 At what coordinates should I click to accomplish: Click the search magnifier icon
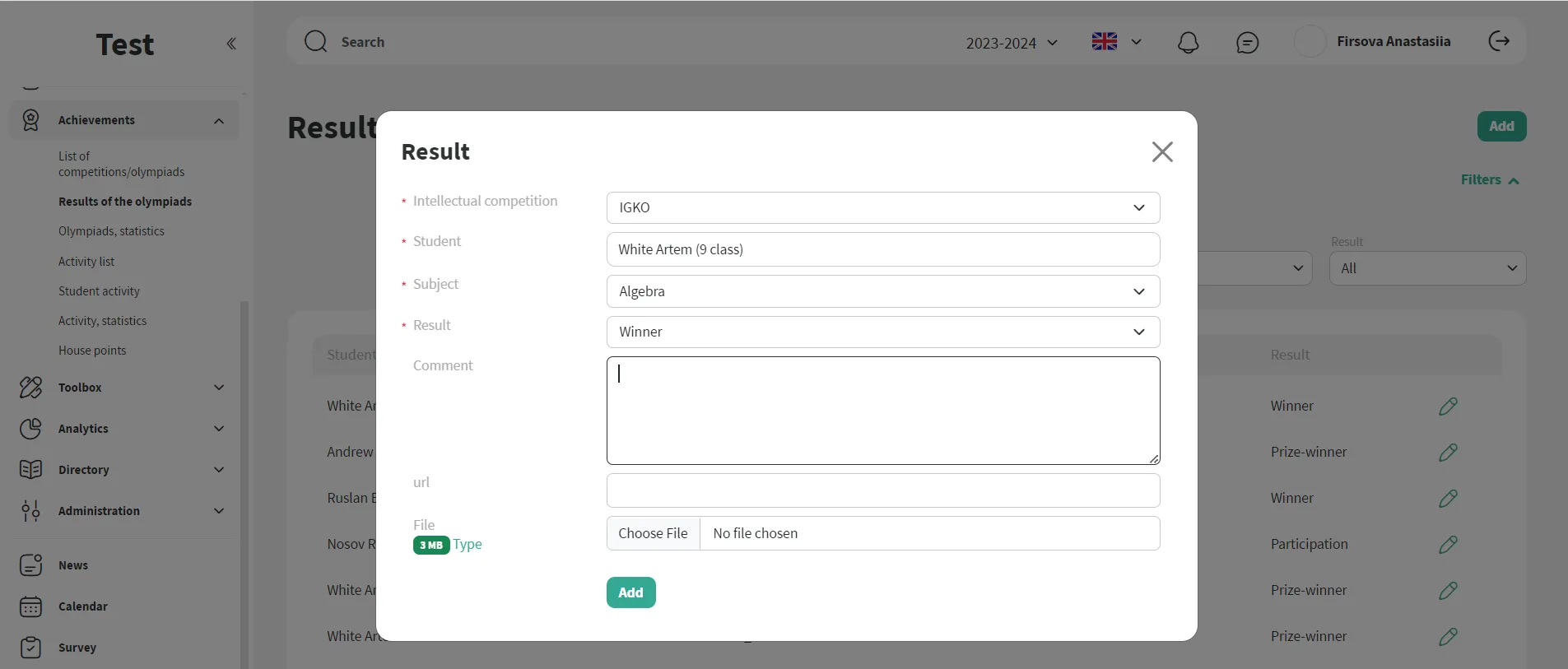[x=316, y=42]
